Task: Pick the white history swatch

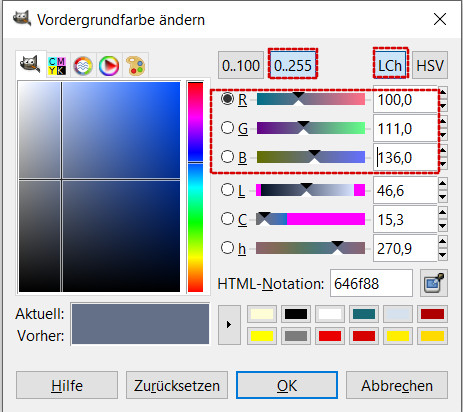Action: [x=330, y=314]
